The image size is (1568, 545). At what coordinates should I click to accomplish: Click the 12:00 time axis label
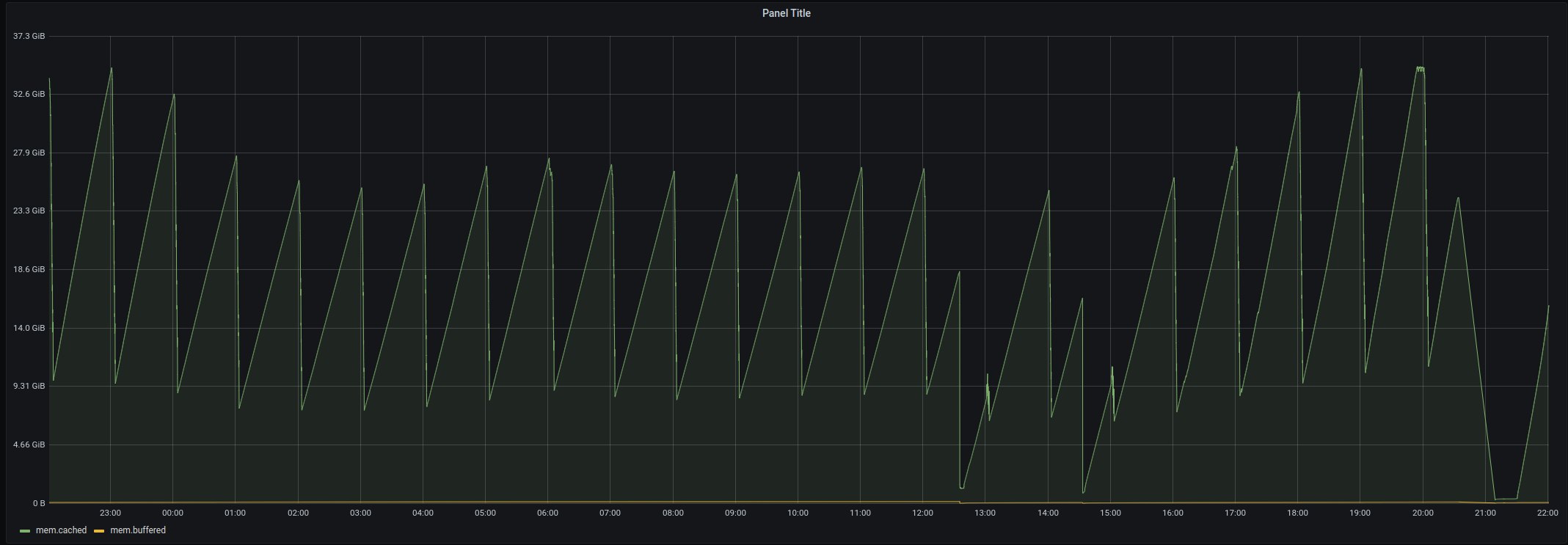(x=922, y=513)
